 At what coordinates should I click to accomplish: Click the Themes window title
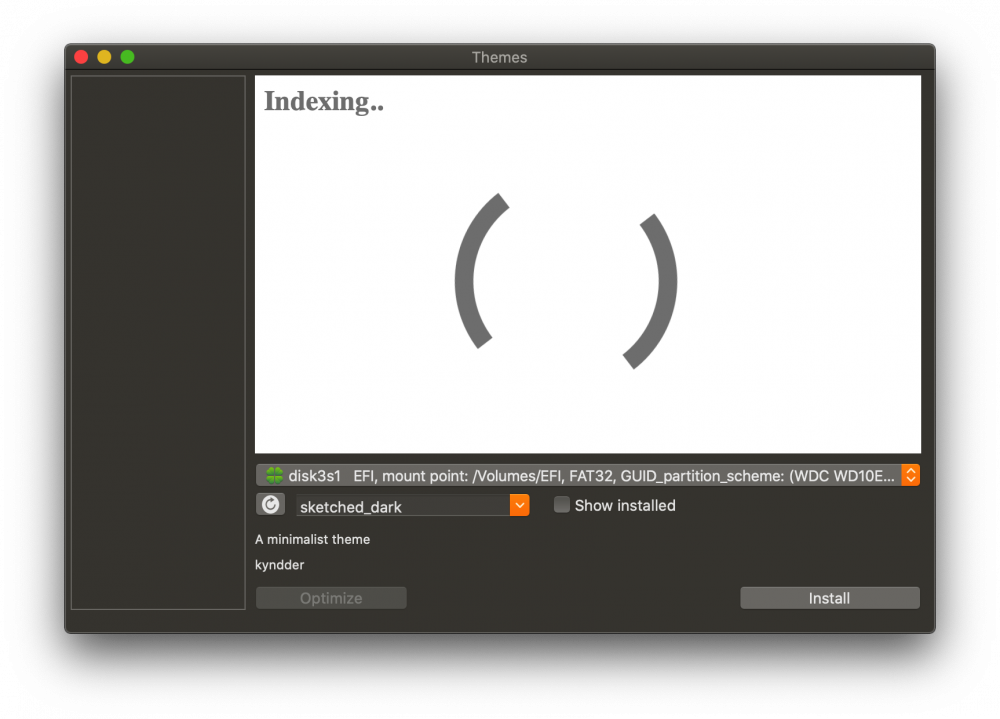[x=499, y=57]
